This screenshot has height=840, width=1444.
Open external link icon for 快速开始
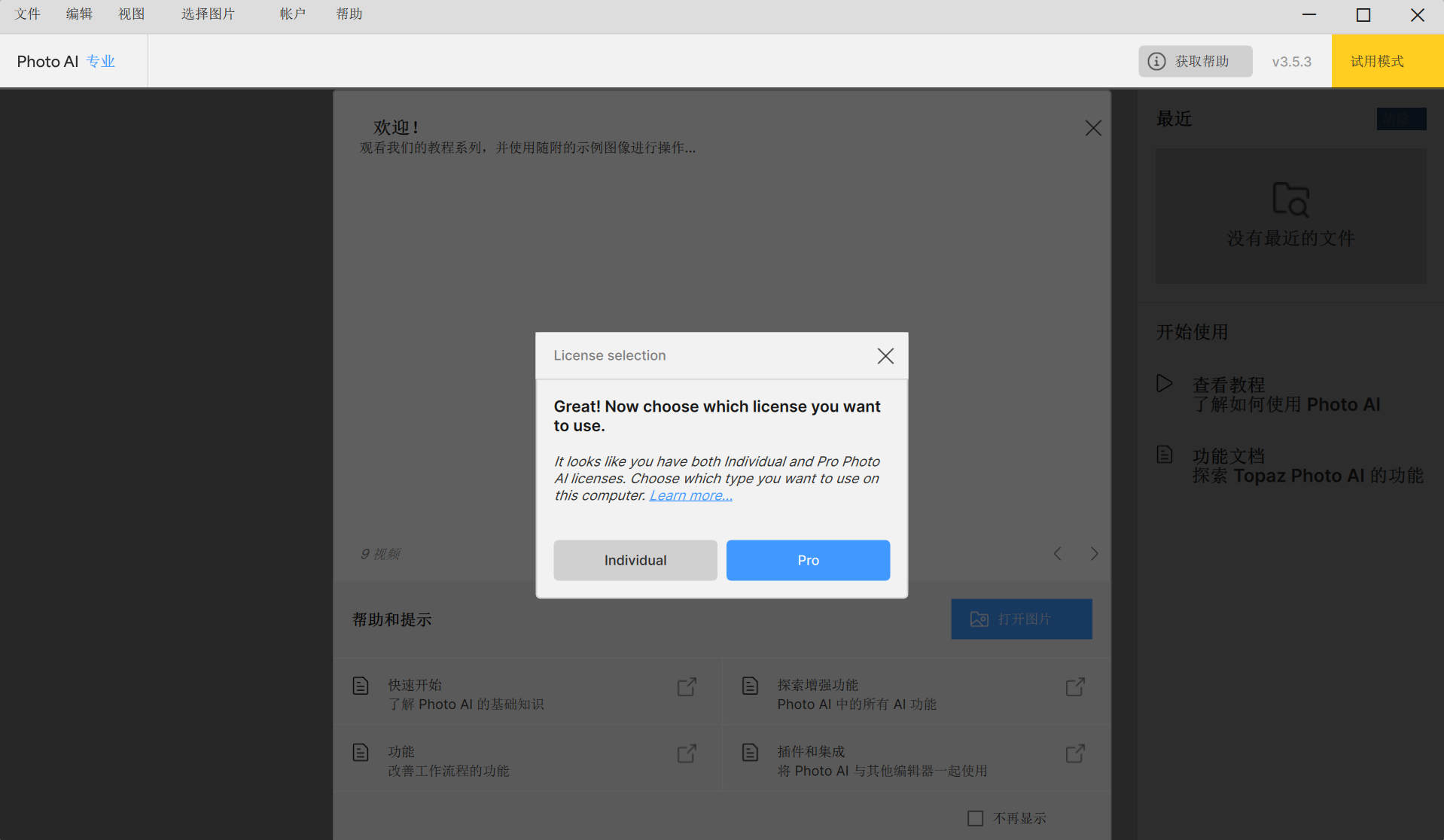coord(687,686)
